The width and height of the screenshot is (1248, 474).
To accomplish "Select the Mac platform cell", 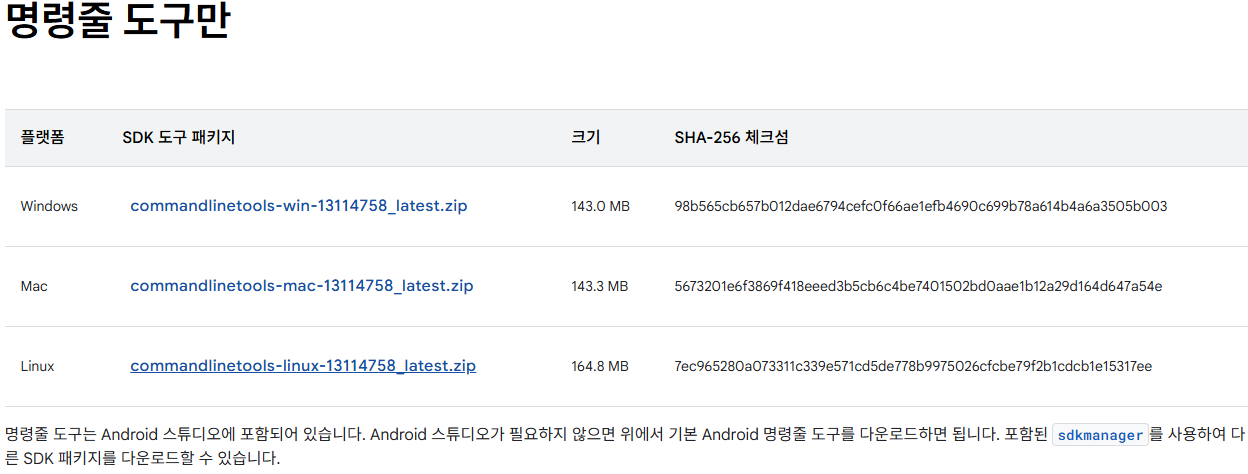I will [34, 286].
